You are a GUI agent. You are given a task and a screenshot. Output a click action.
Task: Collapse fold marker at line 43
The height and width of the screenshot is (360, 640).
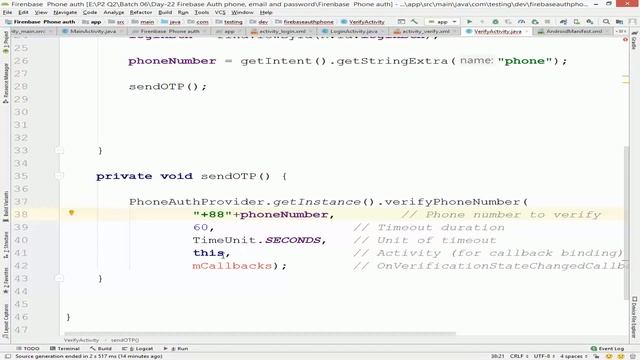coord(59,278)
